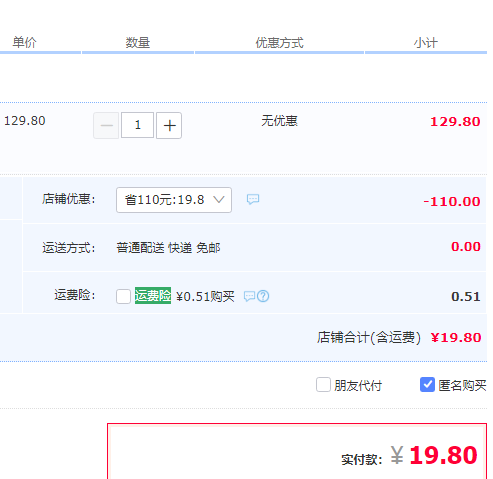Click the 实付款 ¥19.80 total amount
The image size is (493, 479).
coord(409,456)
